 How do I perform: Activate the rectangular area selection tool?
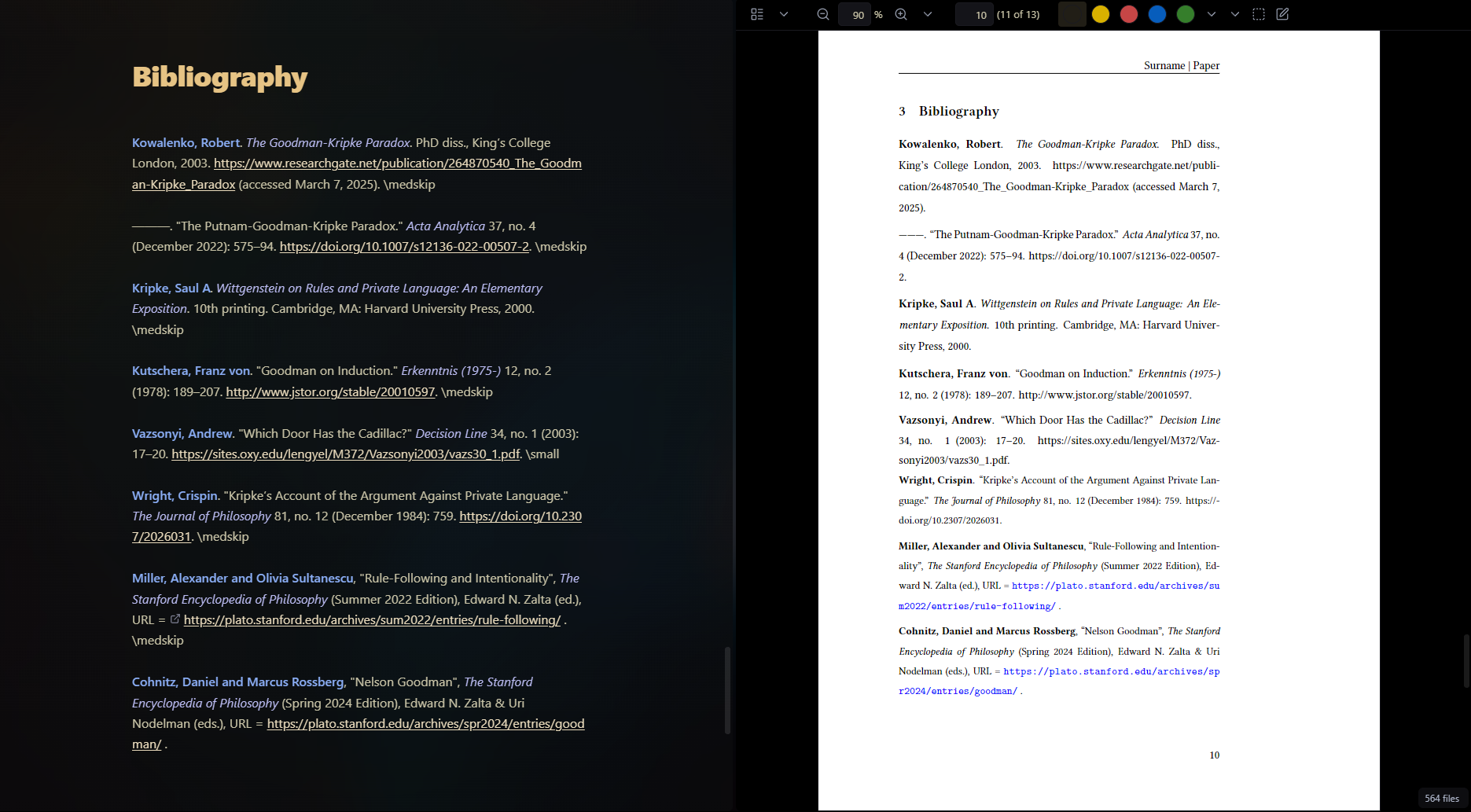[1259, 14]
